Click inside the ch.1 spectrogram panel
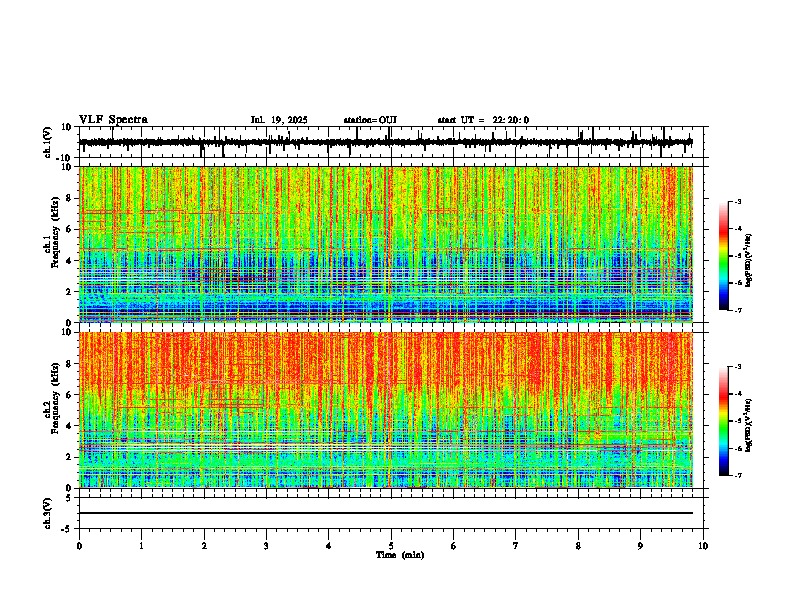The image size is (792, 612). tap(386, 244)
